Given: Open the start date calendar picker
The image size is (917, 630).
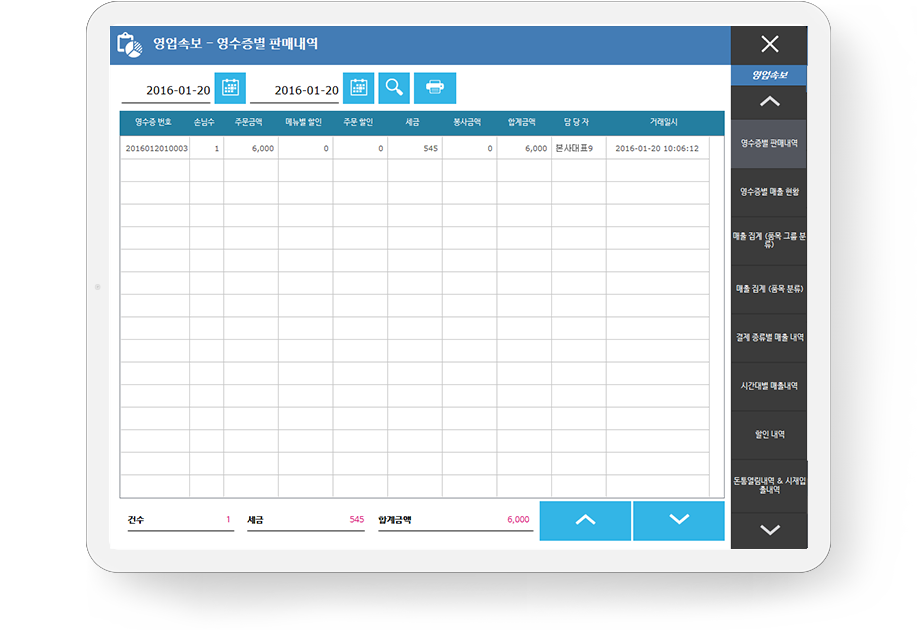Looking at the screenshot, I should pyautogui.click(x=230, y=88).
